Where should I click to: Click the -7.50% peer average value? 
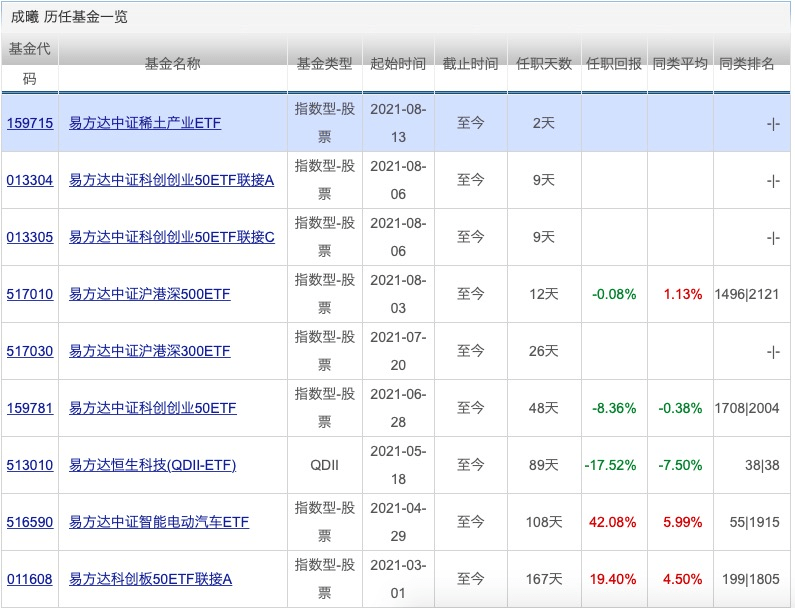[680, 466]
